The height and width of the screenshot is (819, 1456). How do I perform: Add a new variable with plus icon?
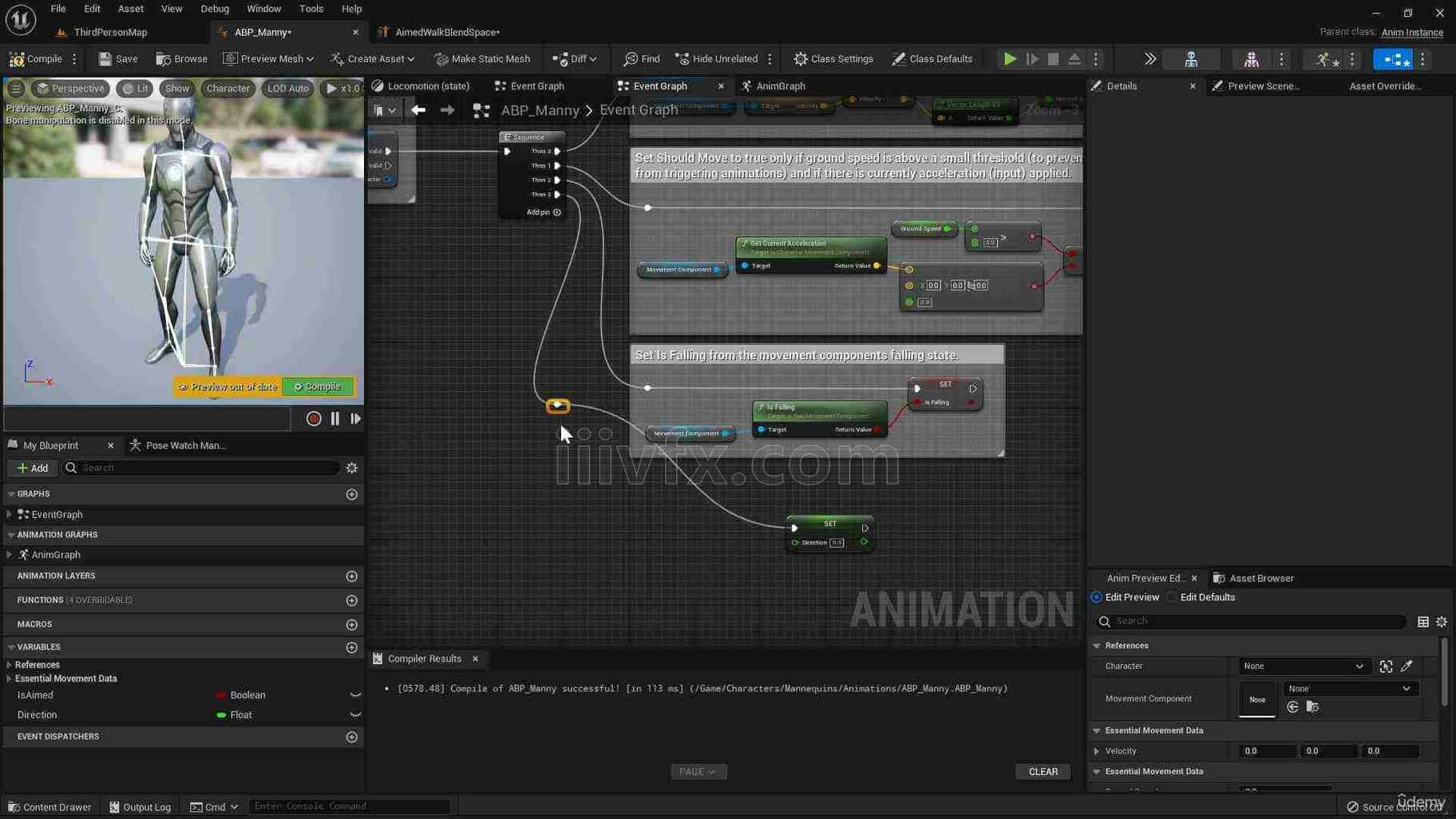pyautogui.click(x=352, y=647)
